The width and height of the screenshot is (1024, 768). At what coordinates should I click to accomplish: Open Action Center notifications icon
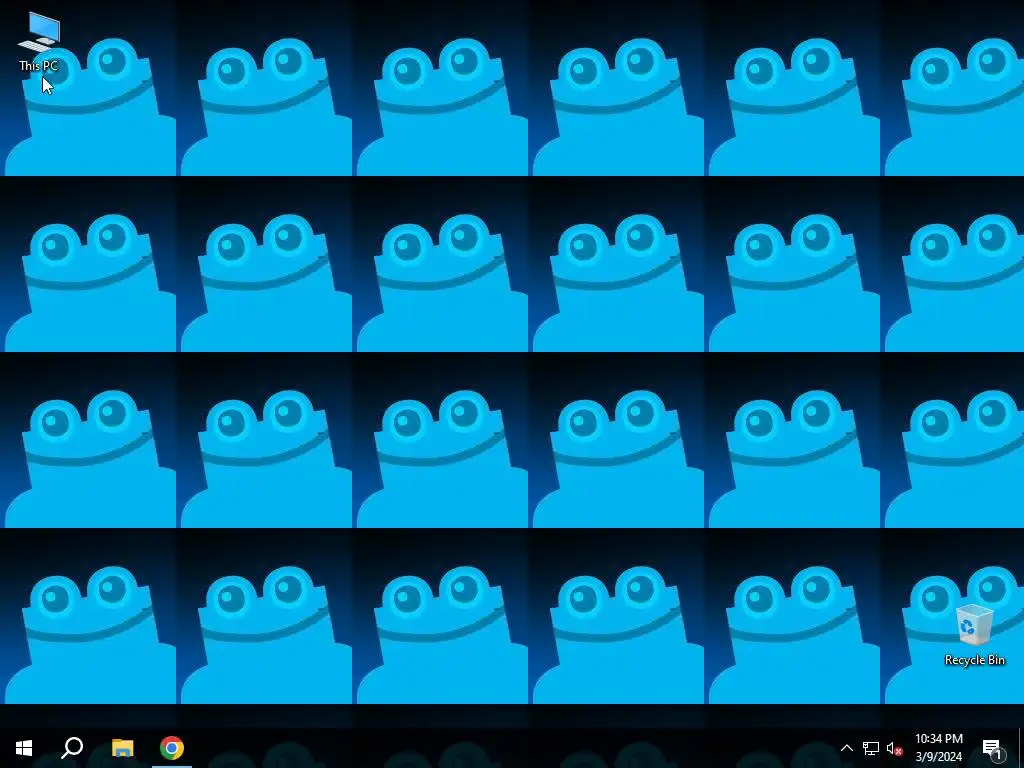coord(992,748)
